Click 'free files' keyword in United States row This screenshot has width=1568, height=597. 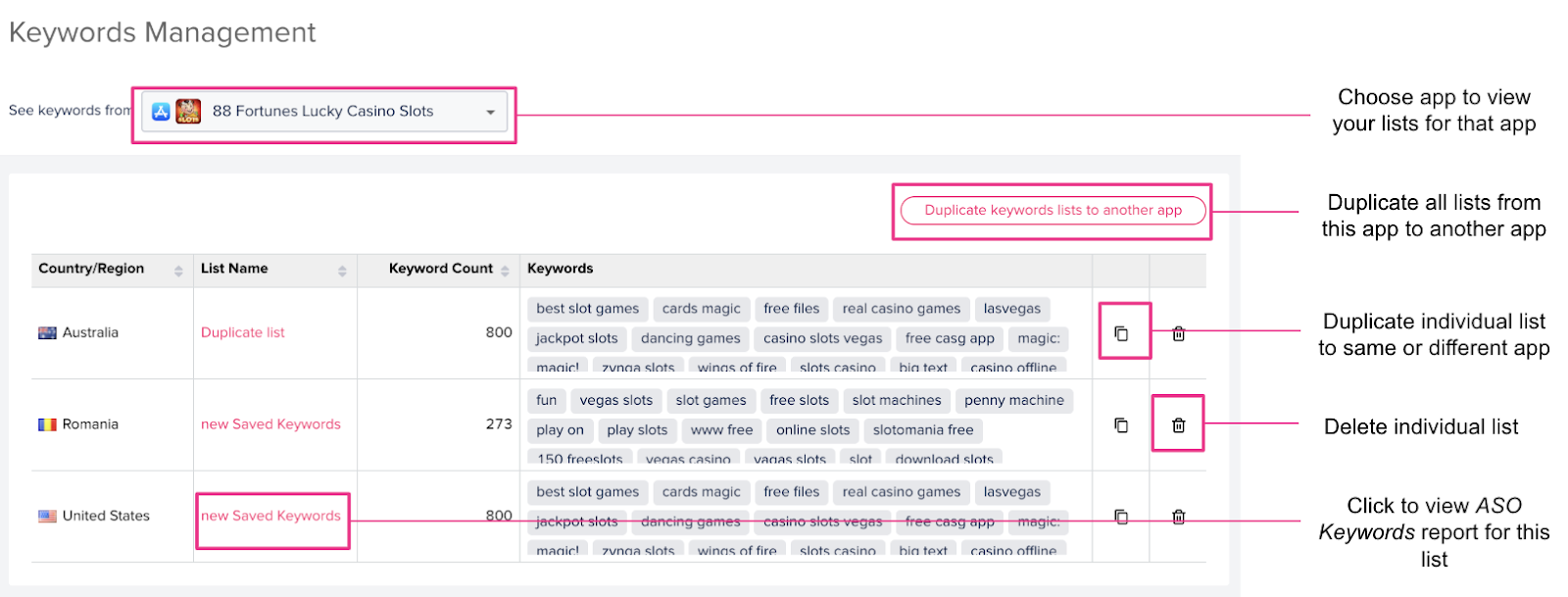[791, 492]
